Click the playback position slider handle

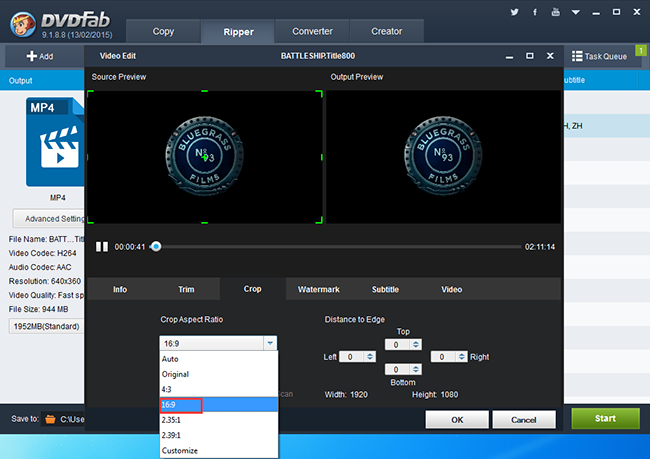point(156,247)
